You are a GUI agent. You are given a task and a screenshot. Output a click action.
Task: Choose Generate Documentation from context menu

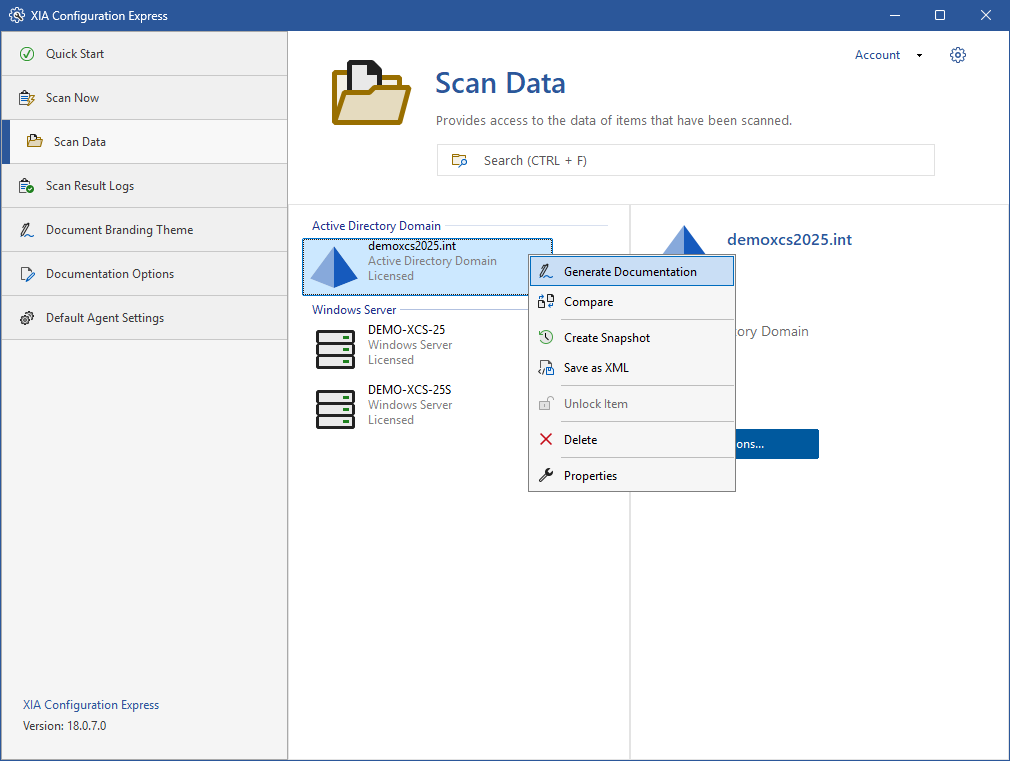pyautogui.click(x=630, y=272)
